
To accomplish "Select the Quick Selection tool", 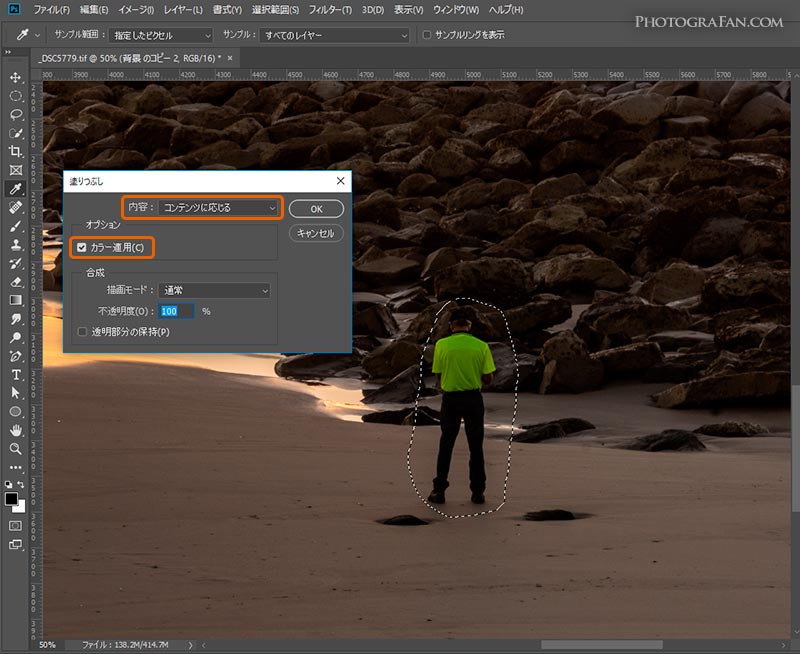I will pos(16,133).
